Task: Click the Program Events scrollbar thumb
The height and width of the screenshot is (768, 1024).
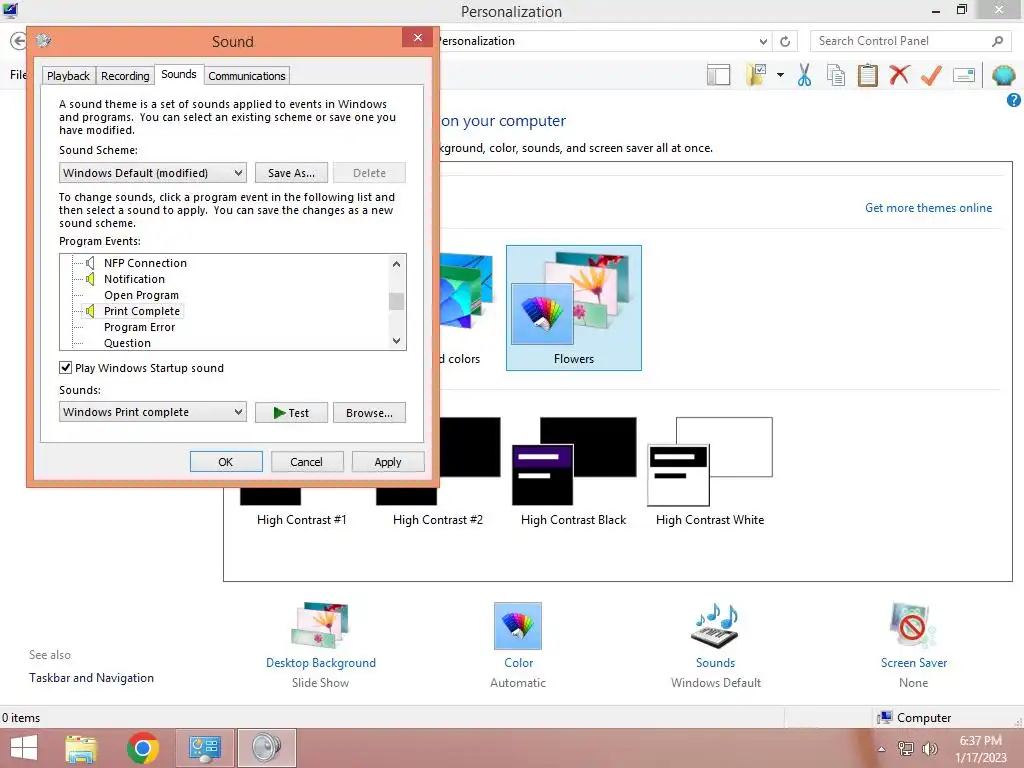Action: (396, 302)
